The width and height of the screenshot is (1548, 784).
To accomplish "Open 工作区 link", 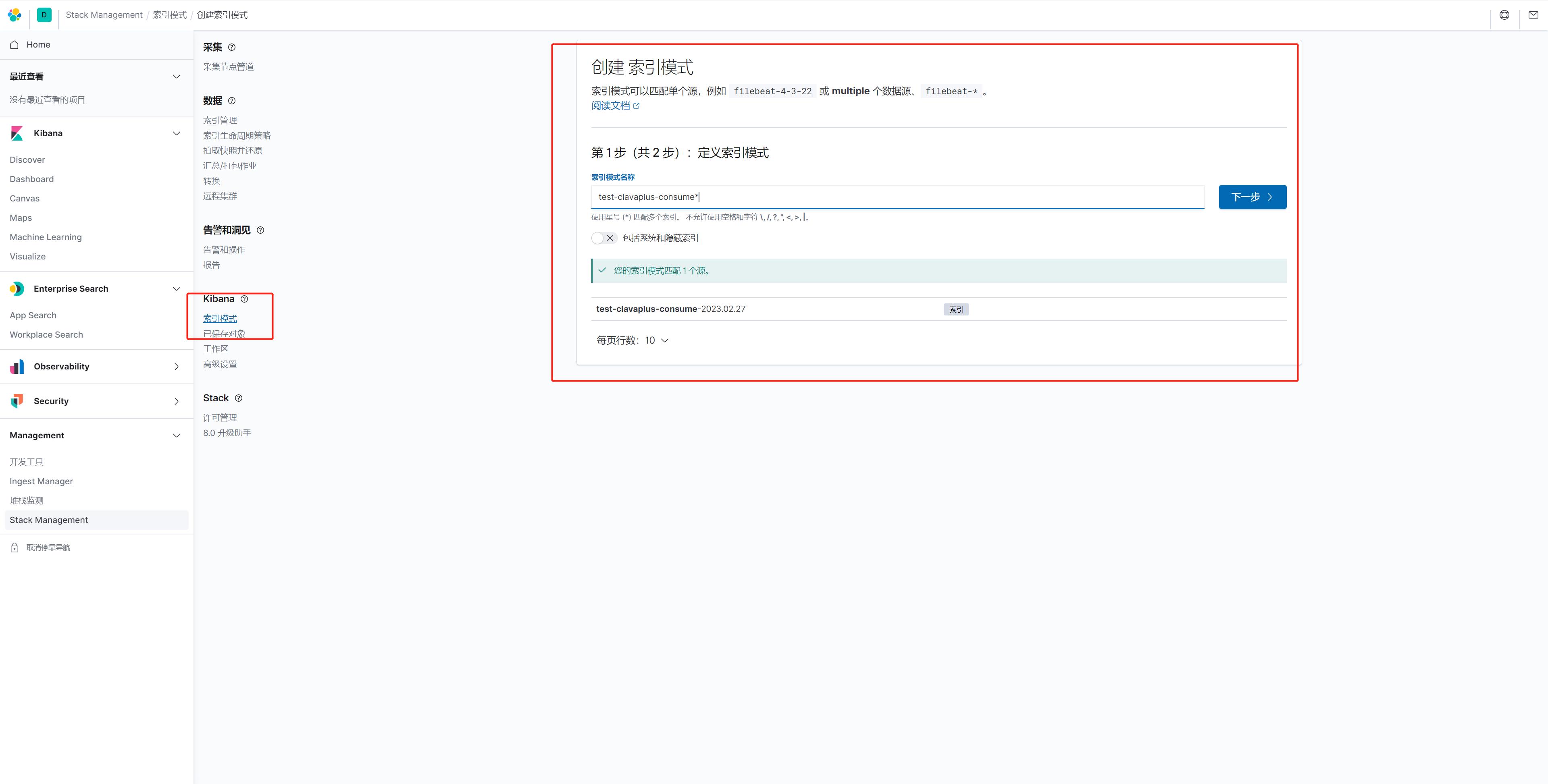I will pos(216,349).
